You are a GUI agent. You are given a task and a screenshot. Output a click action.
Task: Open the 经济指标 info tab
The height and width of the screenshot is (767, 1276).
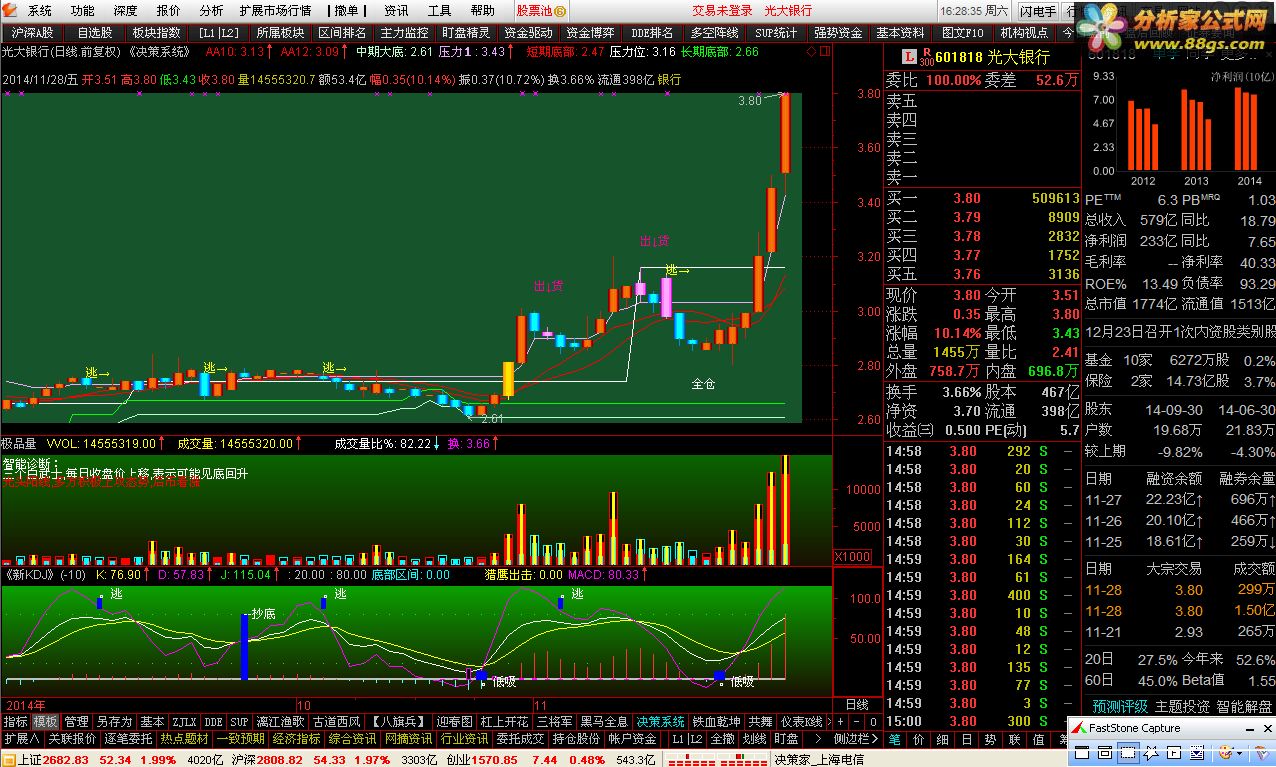click(296, 739)
